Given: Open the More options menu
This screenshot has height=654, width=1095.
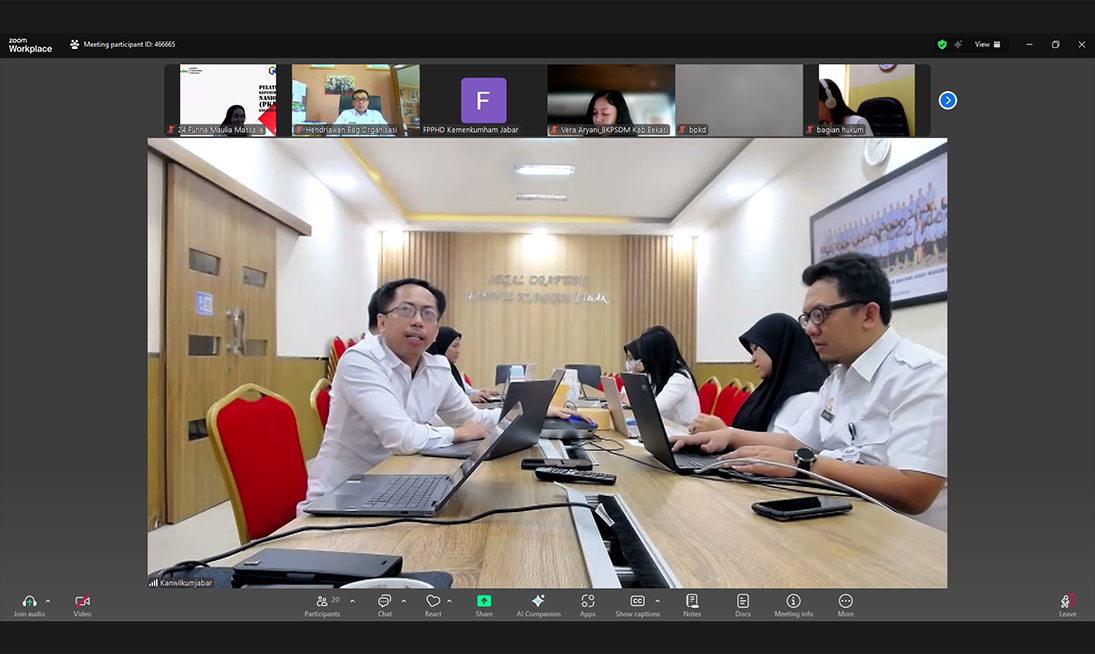Looking at the screenshot, I should 846,602.
